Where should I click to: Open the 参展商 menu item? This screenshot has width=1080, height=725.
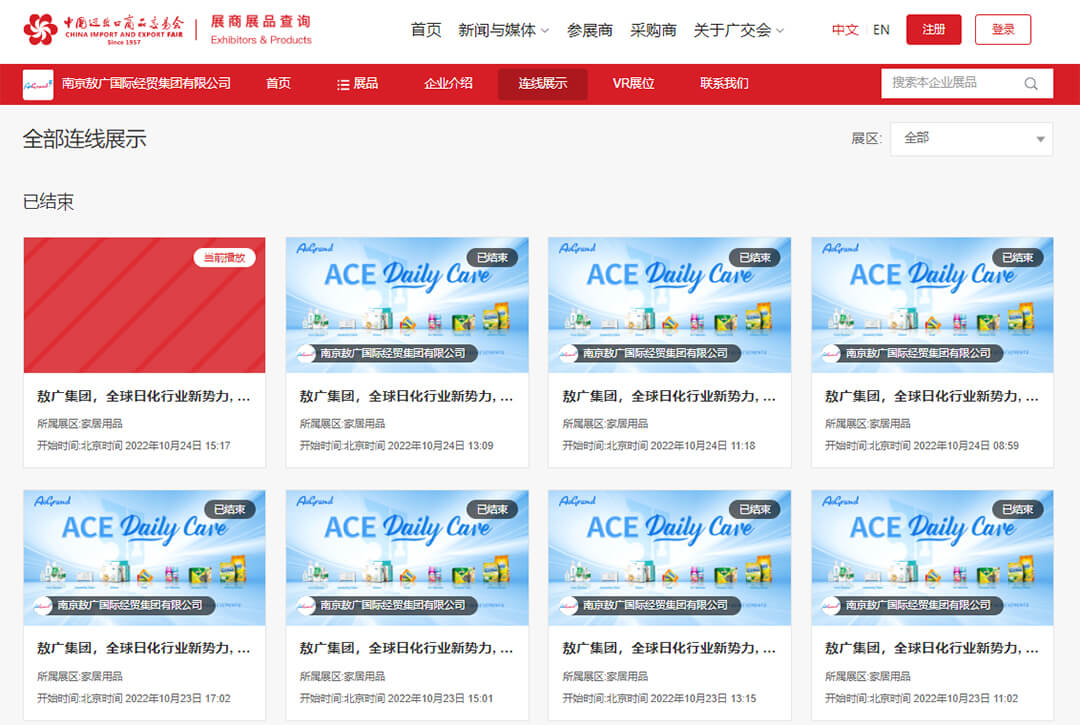click(590, 30)
